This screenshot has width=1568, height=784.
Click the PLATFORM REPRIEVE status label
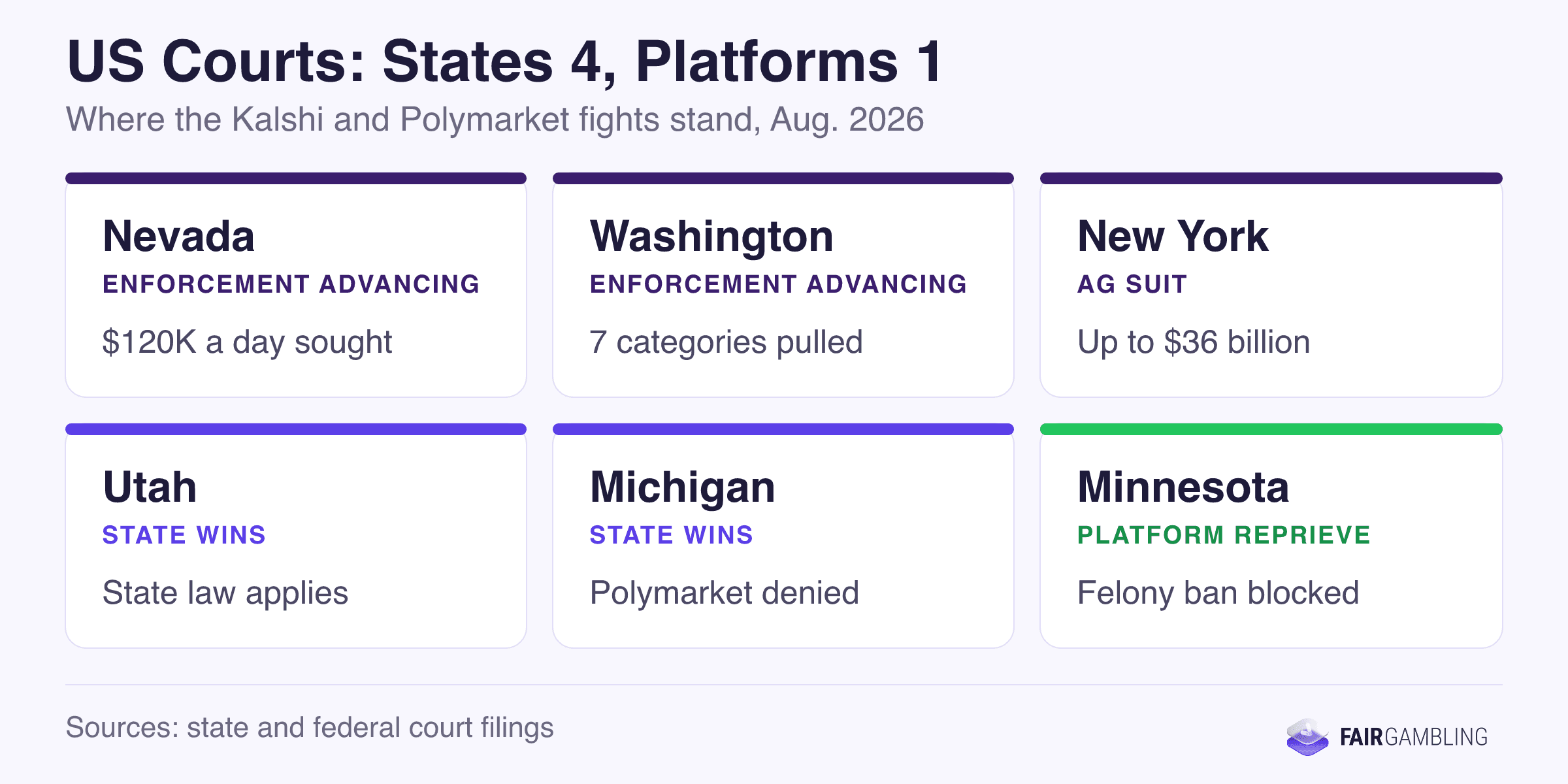[1224, 535]
